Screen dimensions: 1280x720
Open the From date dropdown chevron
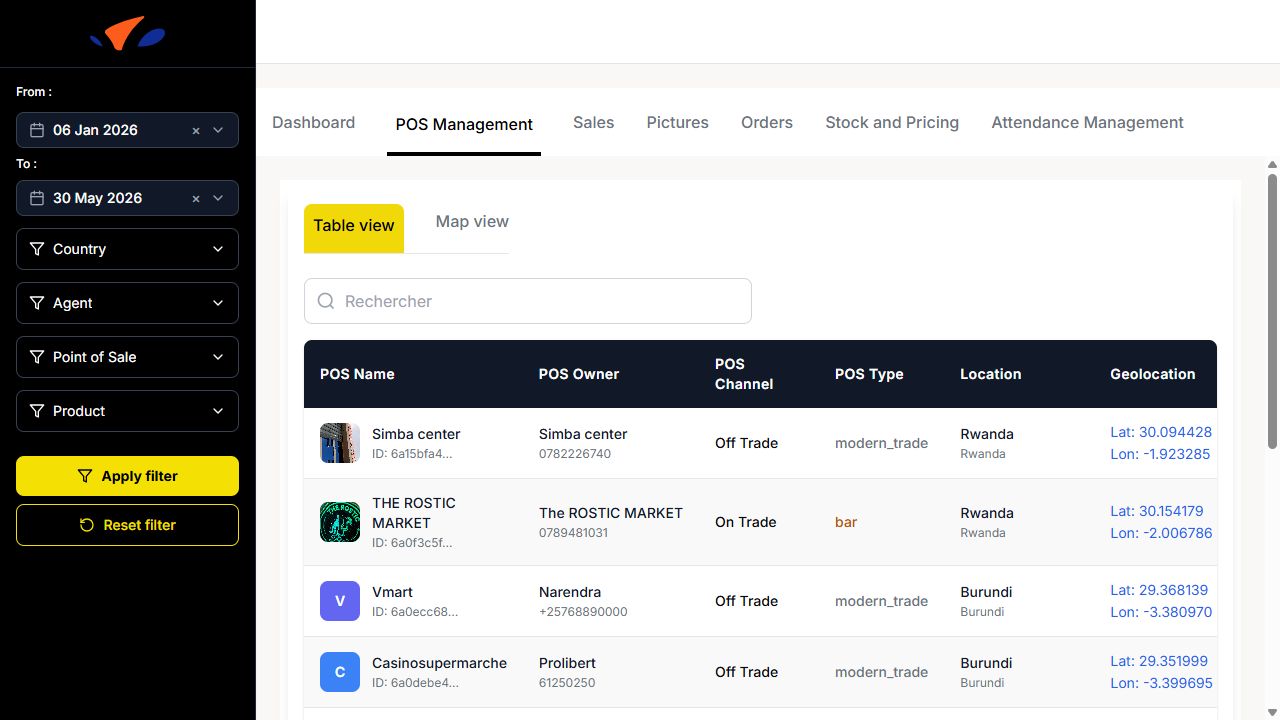(218, 130)
